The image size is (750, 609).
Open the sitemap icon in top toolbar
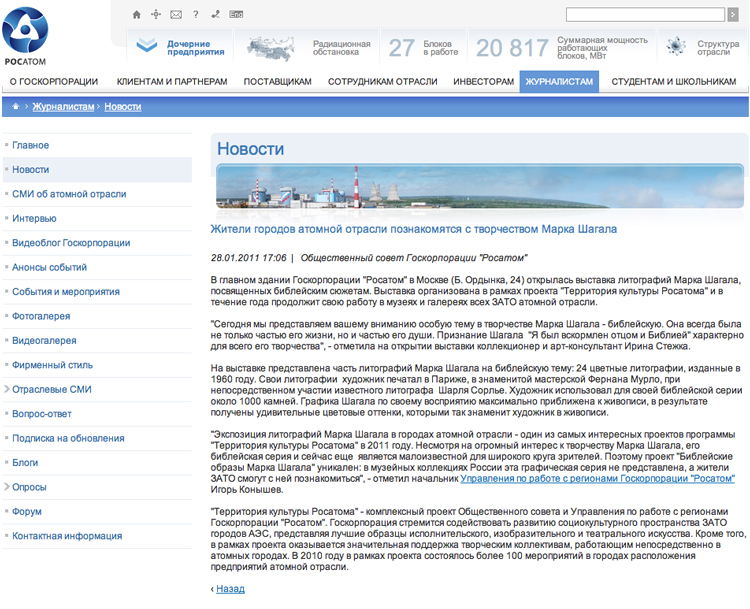156,14
